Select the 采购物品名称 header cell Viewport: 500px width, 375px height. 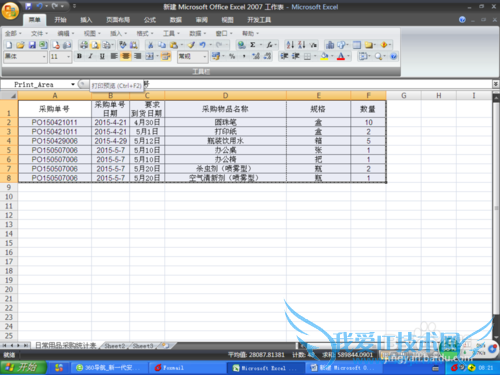click(x=225, y=109)
